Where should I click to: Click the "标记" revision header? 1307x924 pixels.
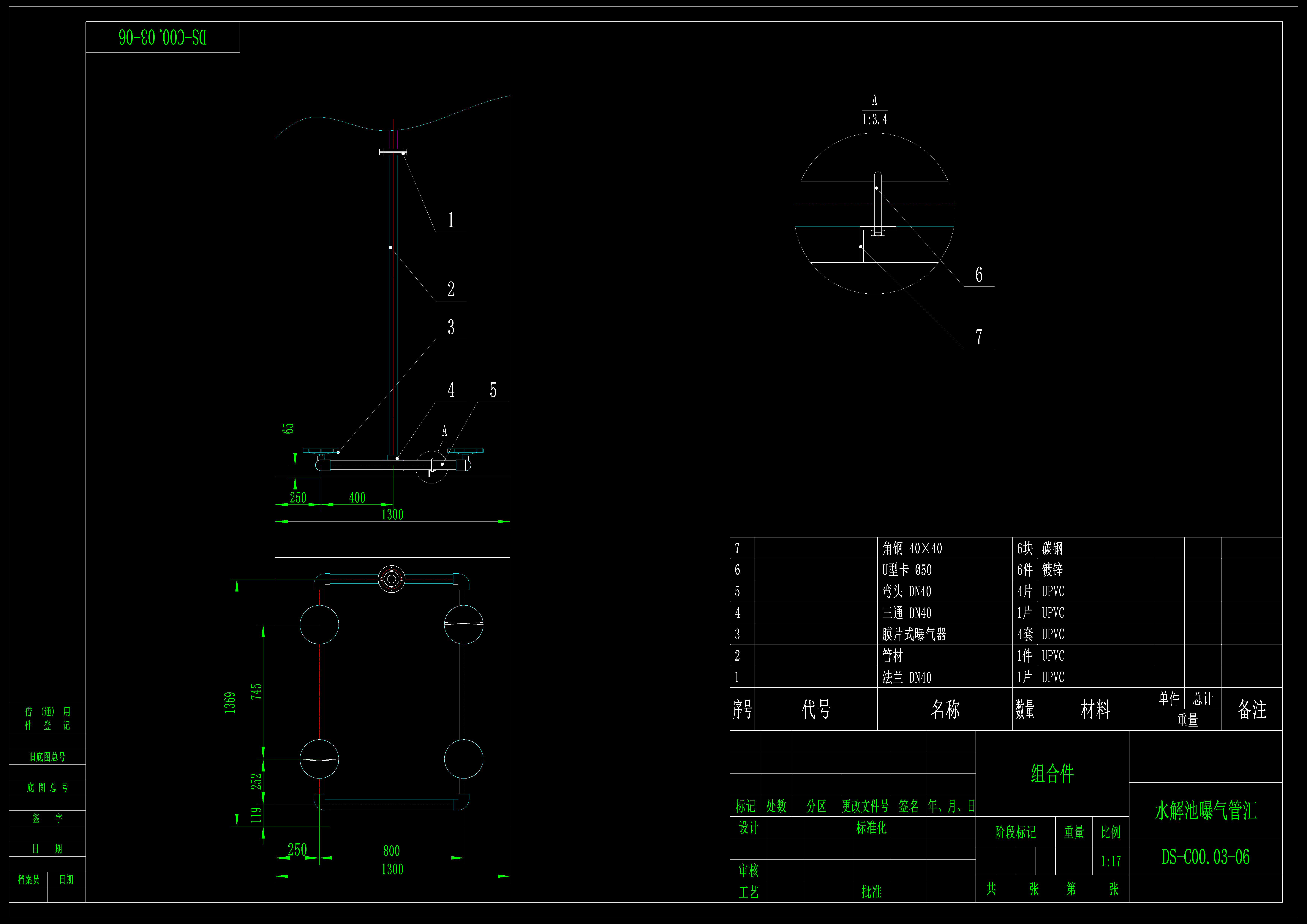pyautogui.click(x=746, y=806)
